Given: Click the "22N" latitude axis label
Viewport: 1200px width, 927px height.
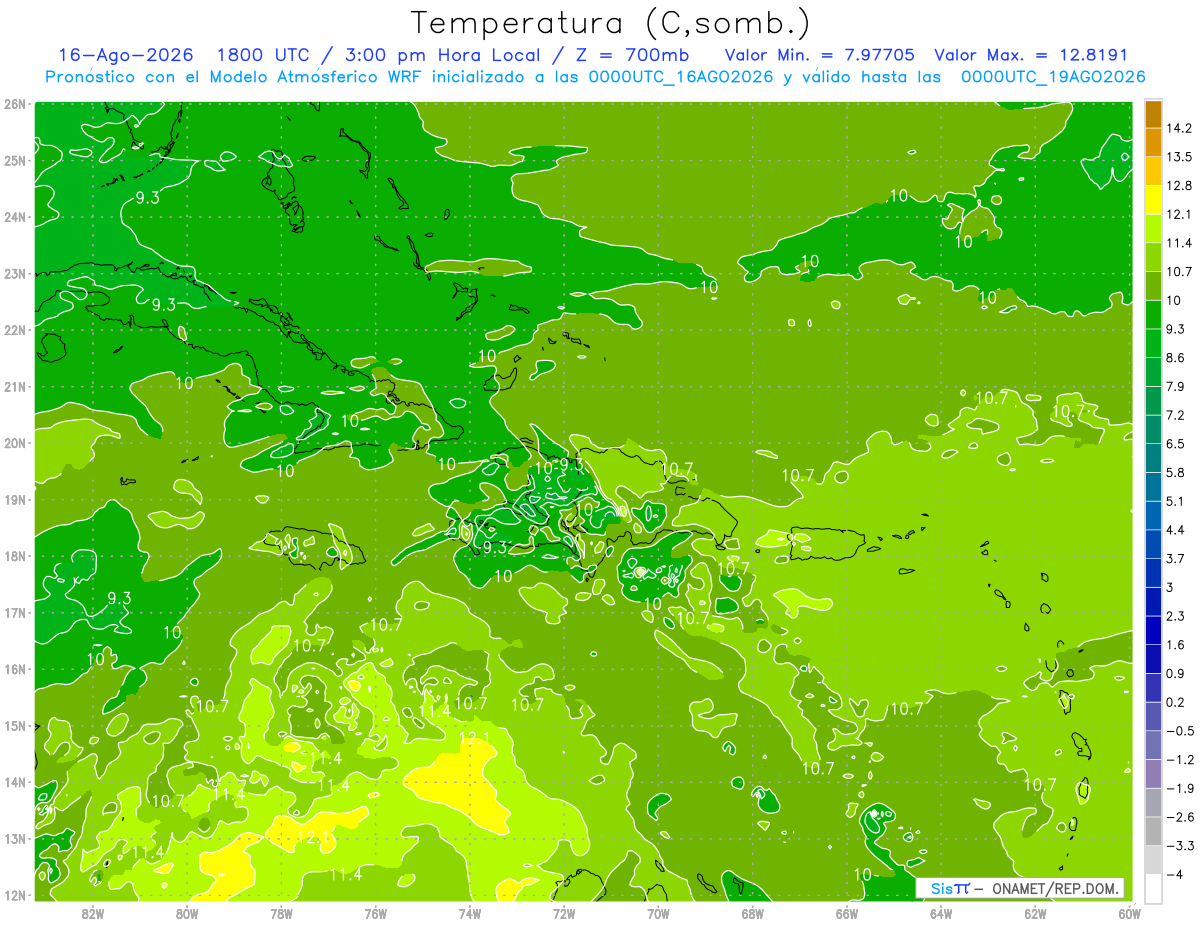Looking at the screenshot, I should point(15,330).
